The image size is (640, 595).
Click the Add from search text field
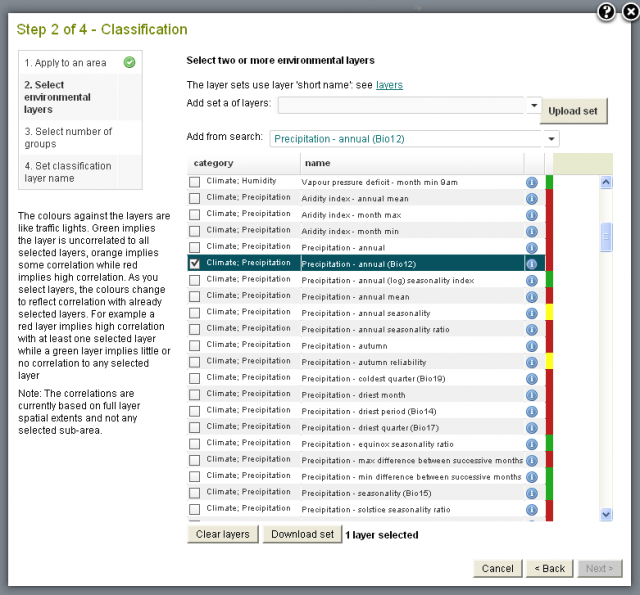pos(407,139)
